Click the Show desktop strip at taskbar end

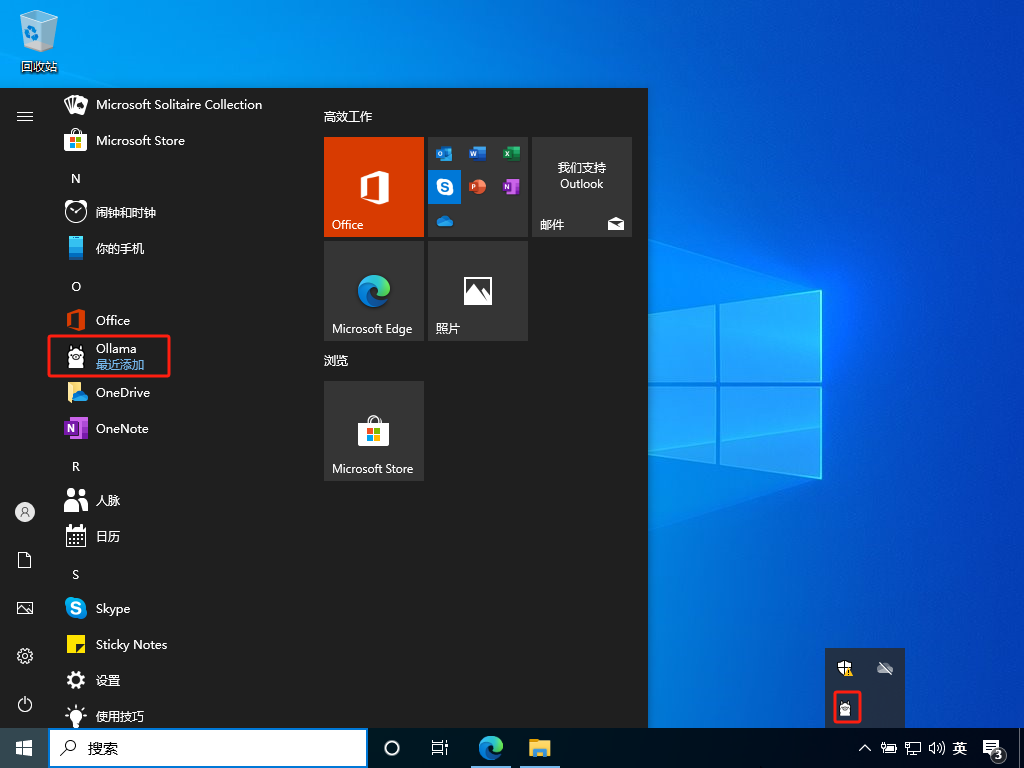(x=1021, y=748)
